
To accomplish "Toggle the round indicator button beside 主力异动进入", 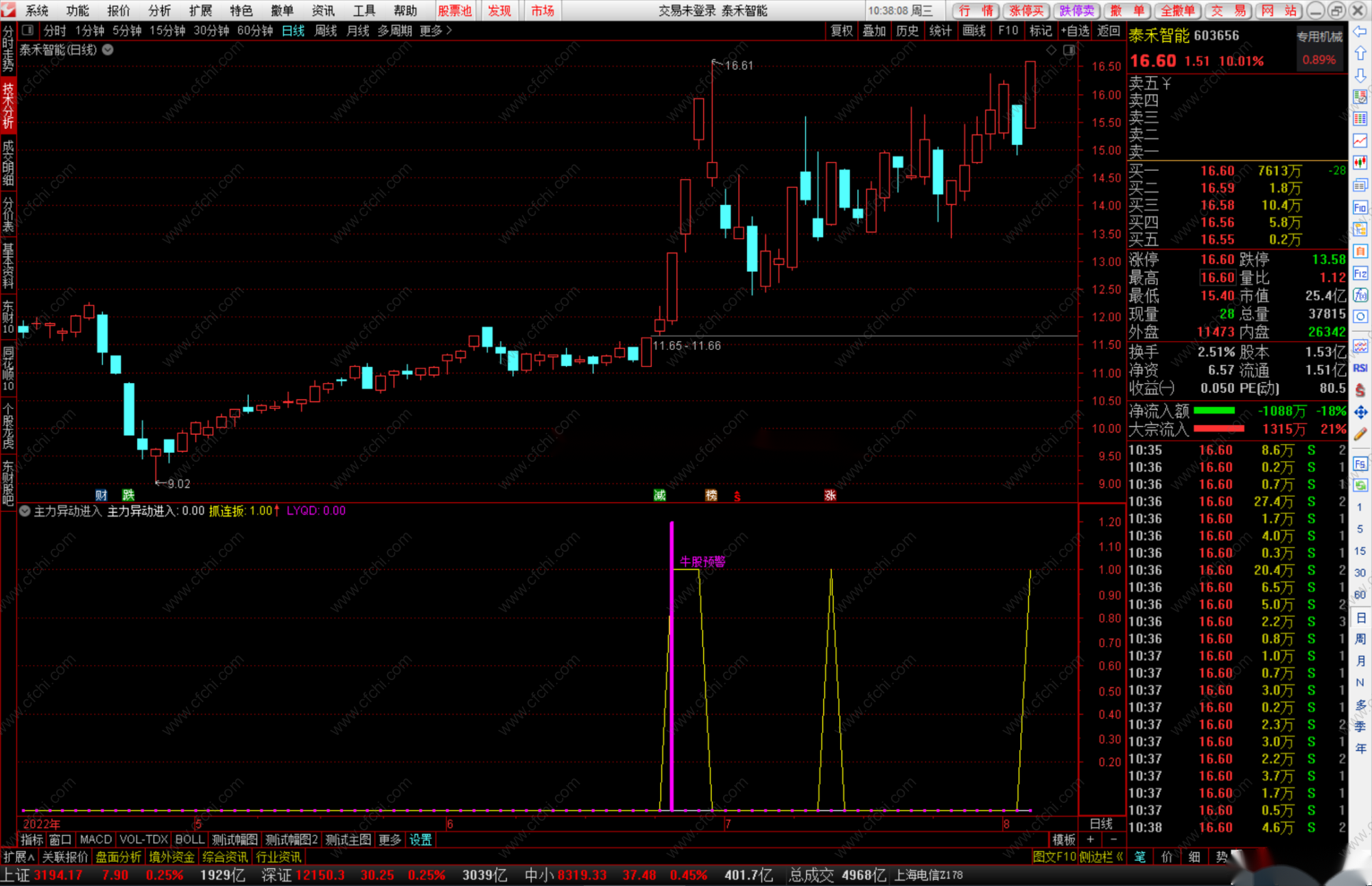I will [25, 511].
